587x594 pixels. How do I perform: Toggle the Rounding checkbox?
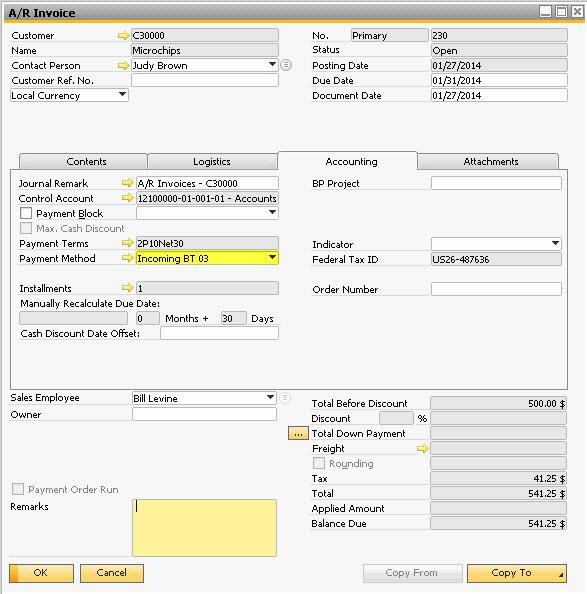(x=319, y=463)
